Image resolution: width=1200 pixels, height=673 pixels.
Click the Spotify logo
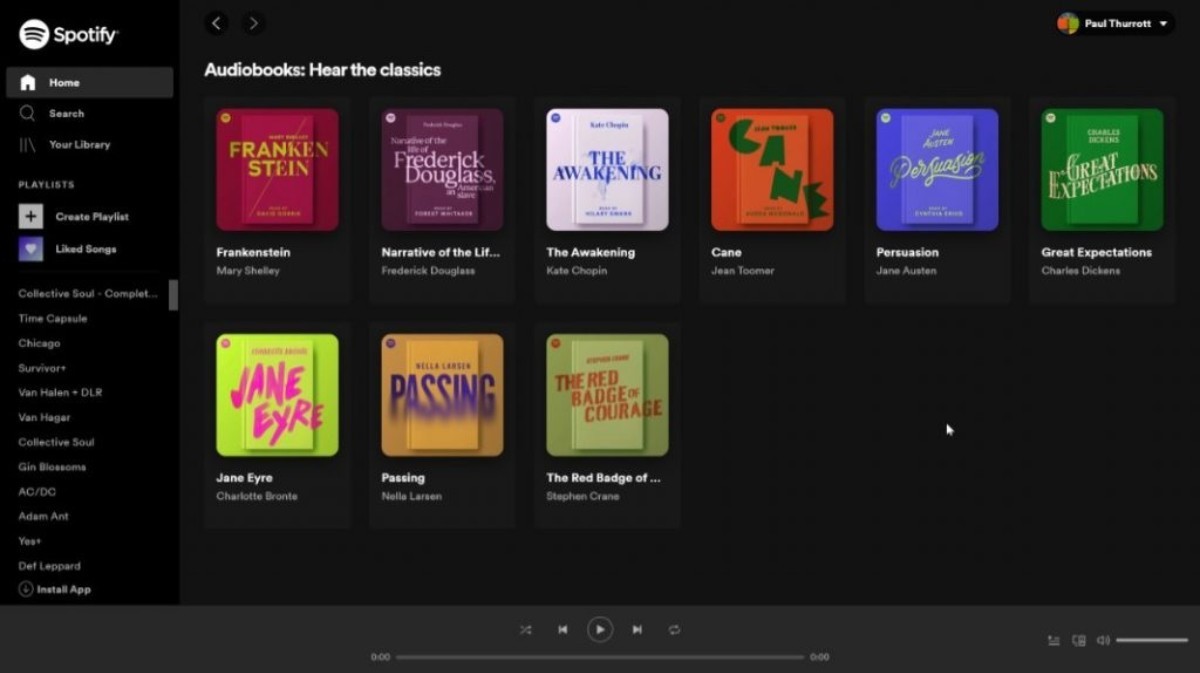click(x=68, y=33)
